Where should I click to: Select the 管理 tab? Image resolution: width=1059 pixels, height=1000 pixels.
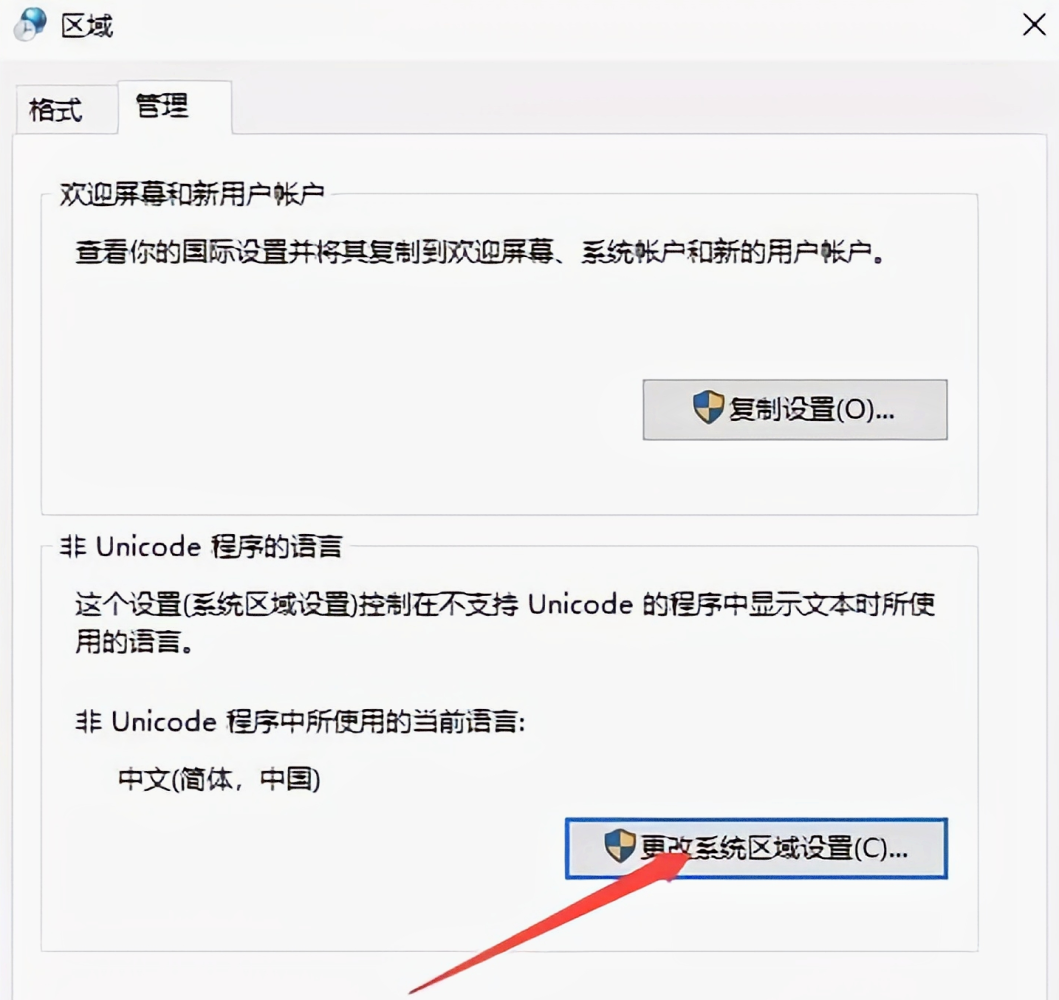coord(162,106)
